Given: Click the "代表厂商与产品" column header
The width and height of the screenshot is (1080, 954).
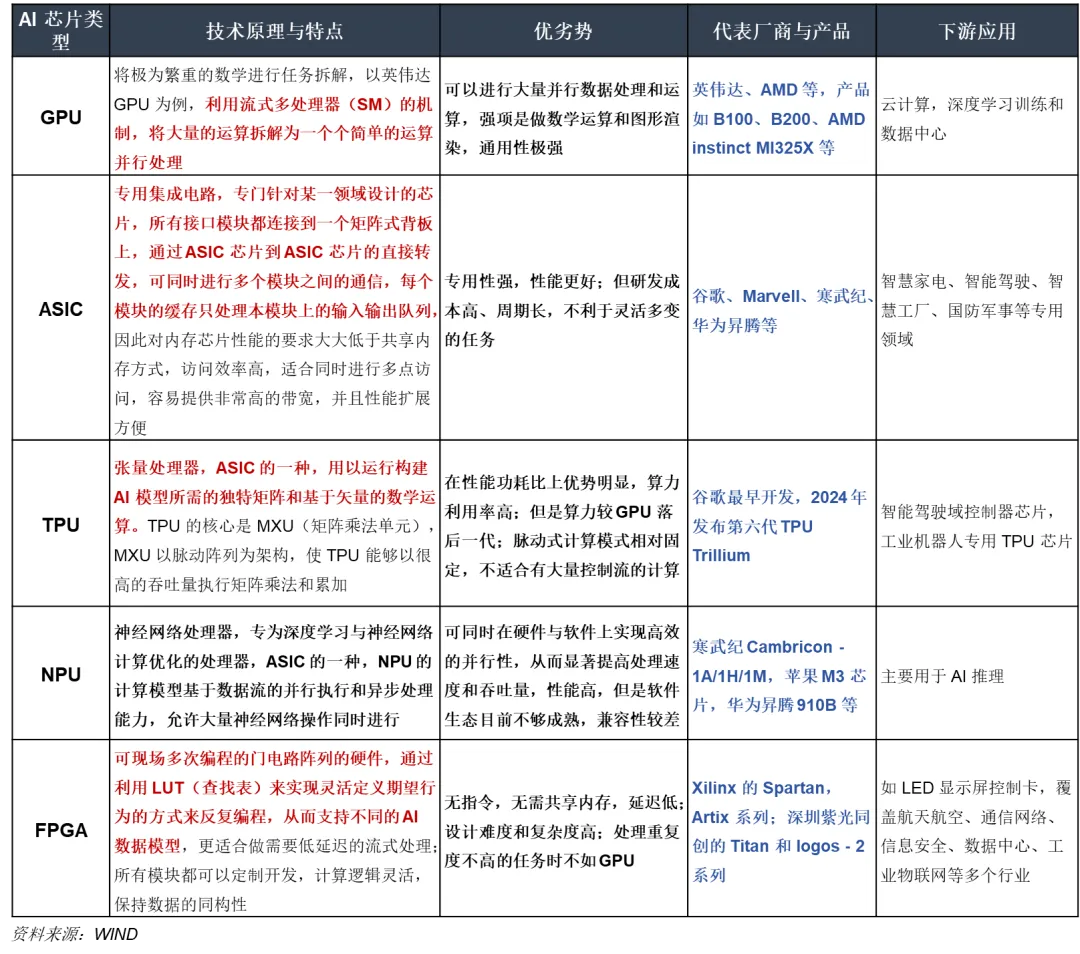Looking at the screenshot, I should (x=781, y=30).
